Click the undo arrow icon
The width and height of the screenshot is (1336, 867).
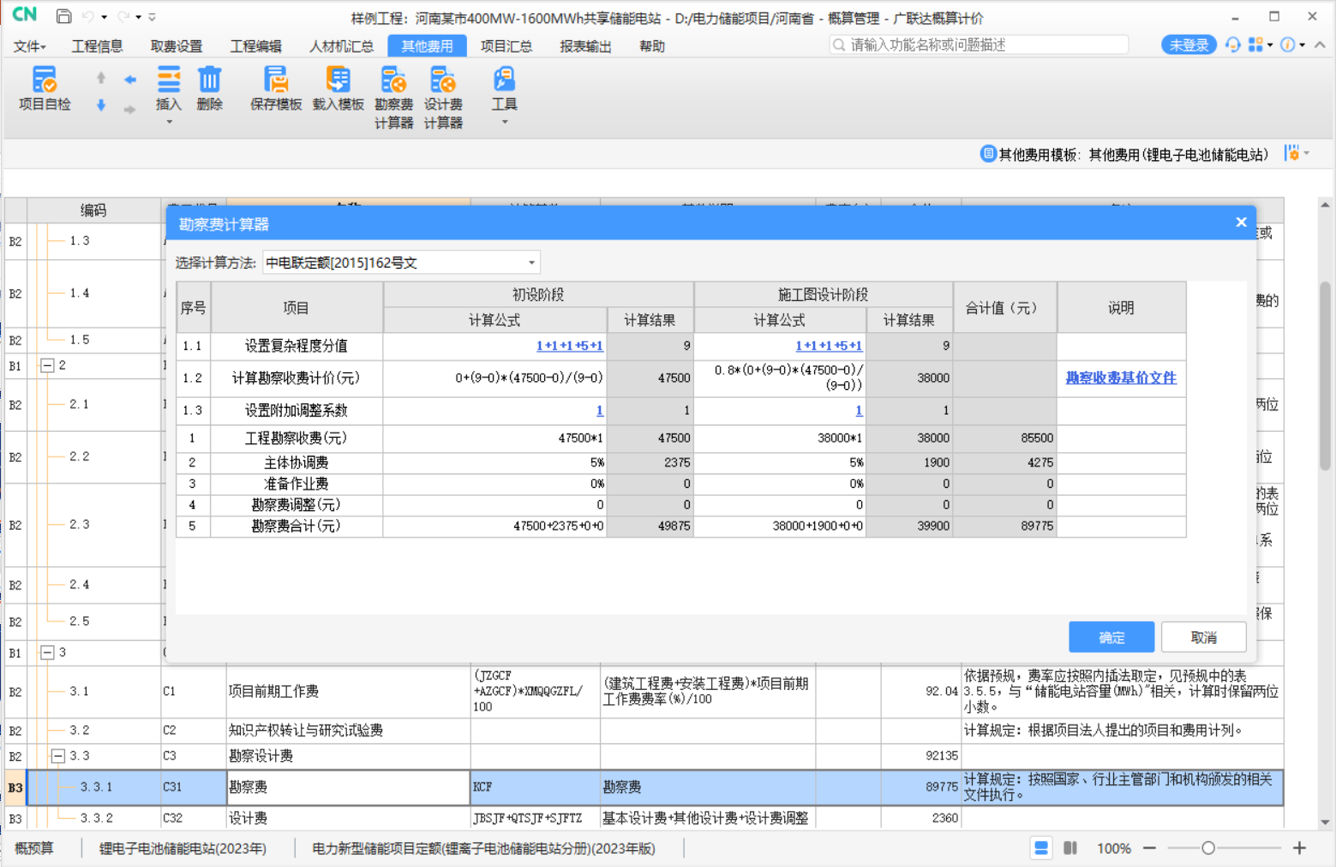(88, 16)
